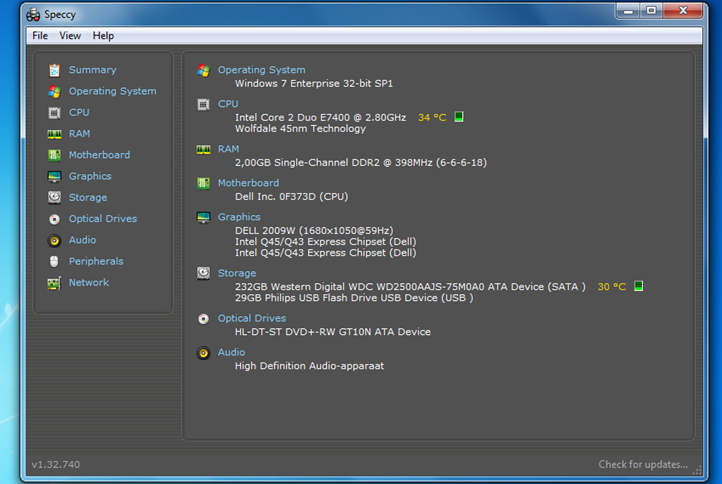The height and width of the screenshot is (484, 722).
Task: Open the CPU section from sidebar
Action: (79, 112)
